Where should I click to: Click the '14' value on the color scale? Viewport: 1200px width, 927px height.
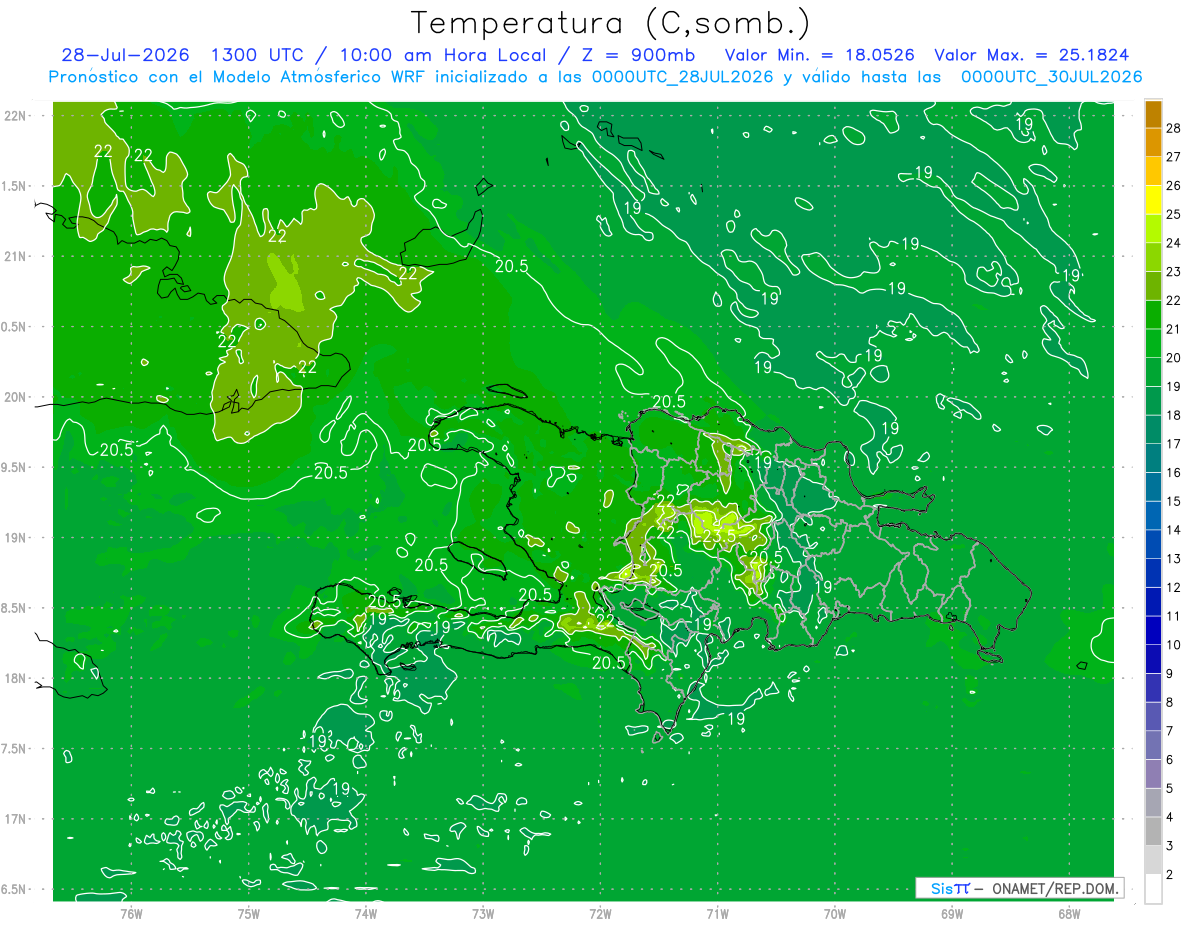1173,530
